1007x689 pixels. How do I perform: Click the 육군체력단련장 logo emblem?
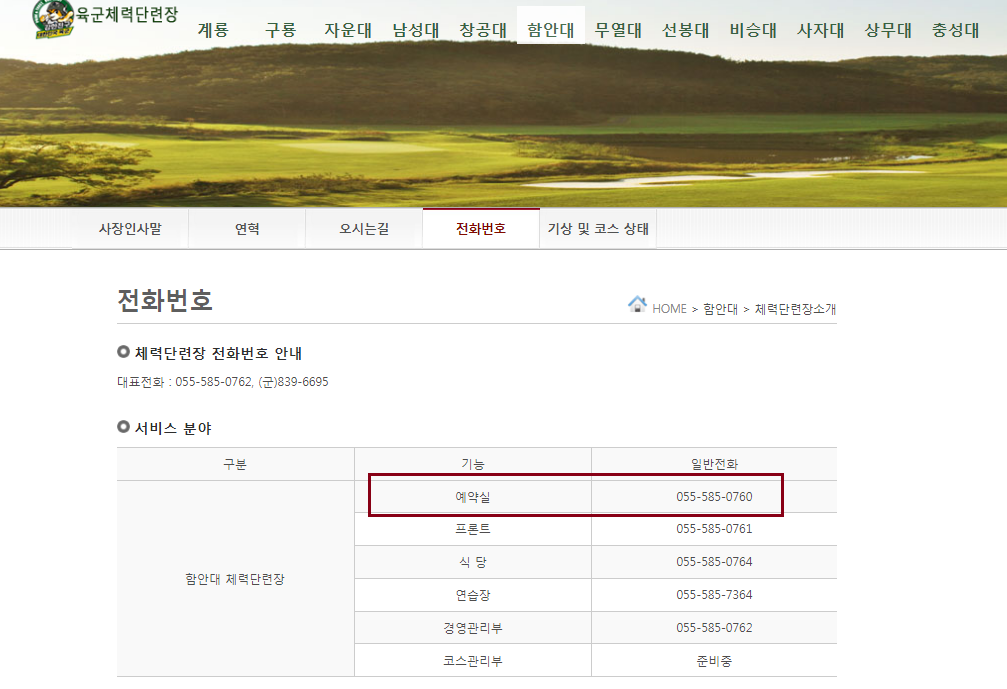(x=53, y=19)
